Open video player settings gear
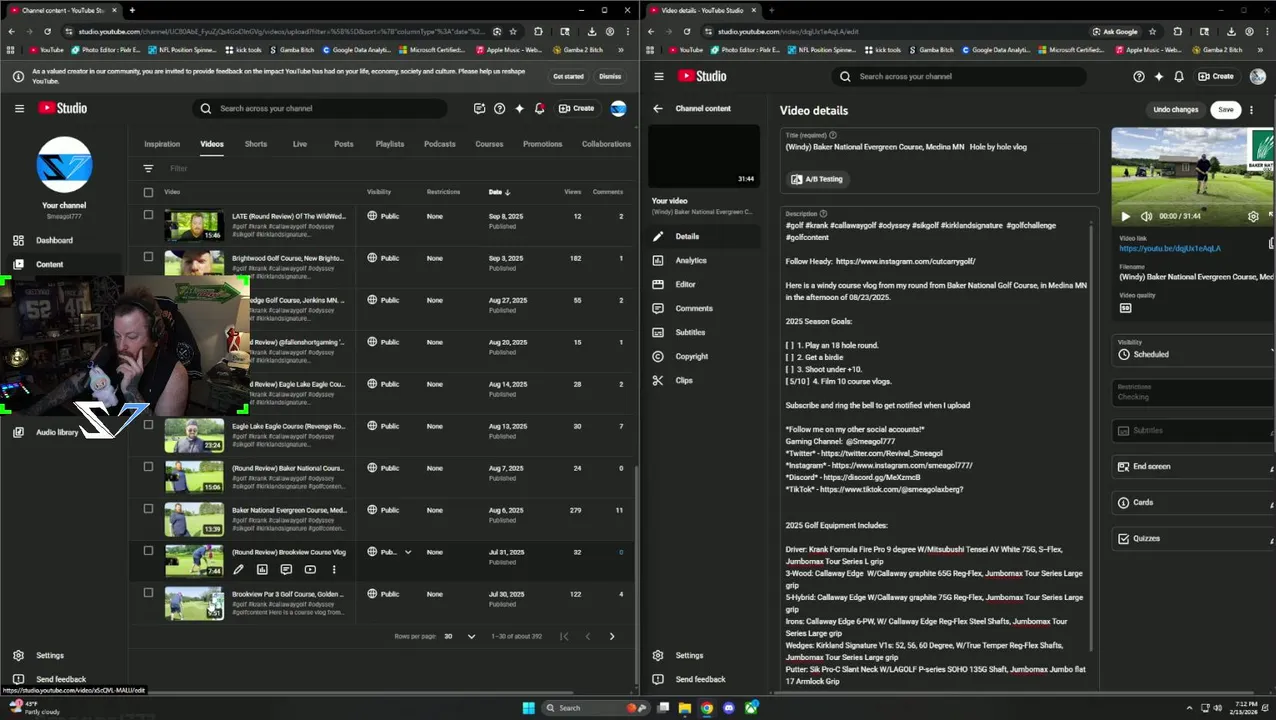The width and height of the screenshot is (1276, 720). pos(1253,216)
